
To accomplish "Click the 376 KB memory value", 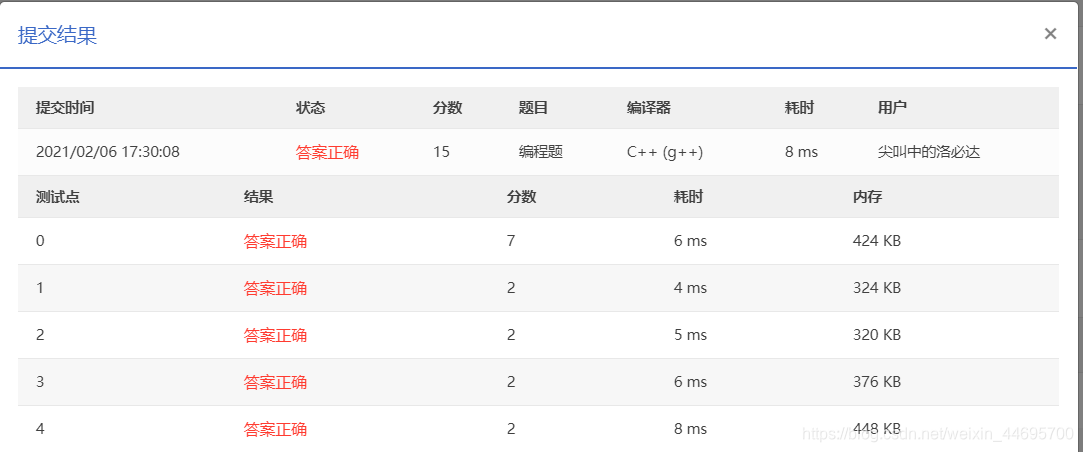I will click(x=877, y=382).
